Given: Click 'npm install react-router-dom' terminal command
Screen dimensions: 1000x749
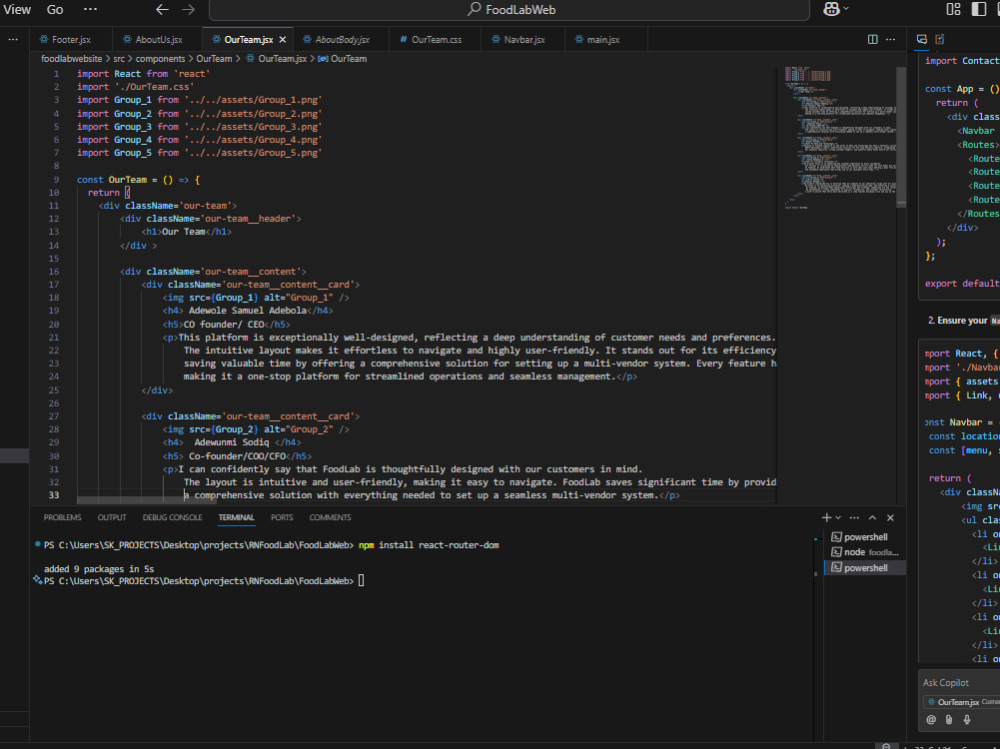Looking at the screenshot, I should (x=429, y=545).
